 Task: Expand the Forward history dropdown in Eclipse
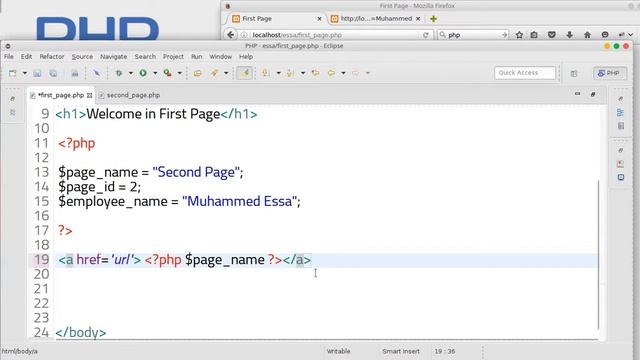tap(368, 73)
